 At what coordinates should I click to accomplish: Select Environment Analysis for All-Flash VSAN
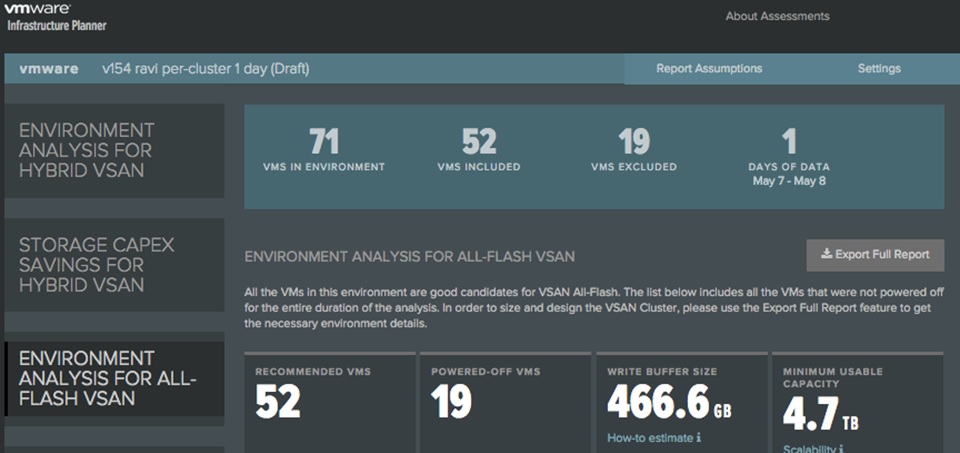pos(114,378)
